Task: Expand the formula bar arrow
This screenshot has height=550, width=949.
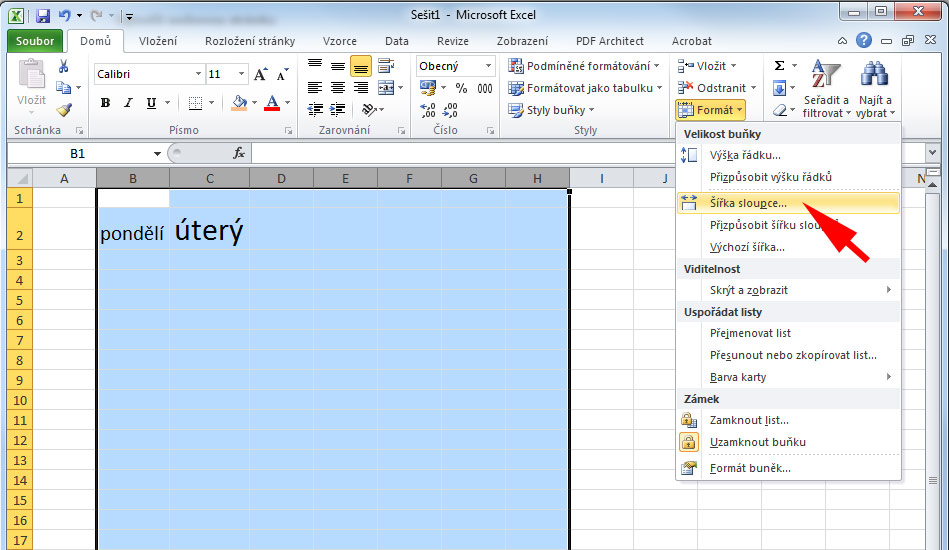Action: [933, 152]
